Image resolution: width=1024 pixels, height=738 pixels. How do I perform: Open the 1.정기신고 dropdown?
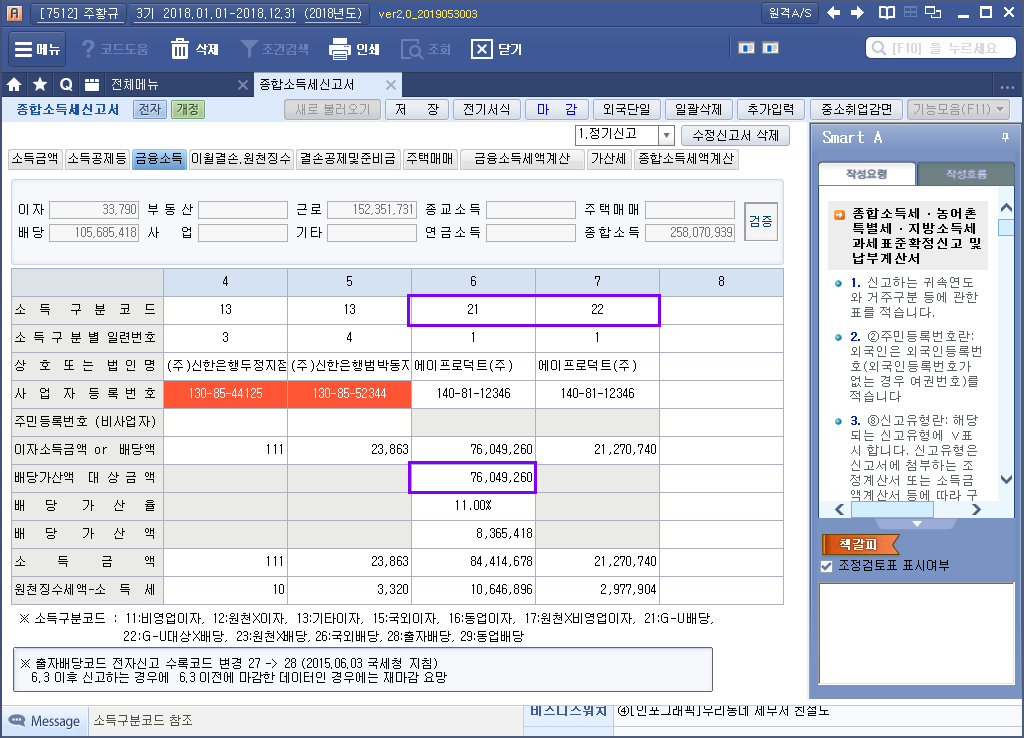(666, 135)
